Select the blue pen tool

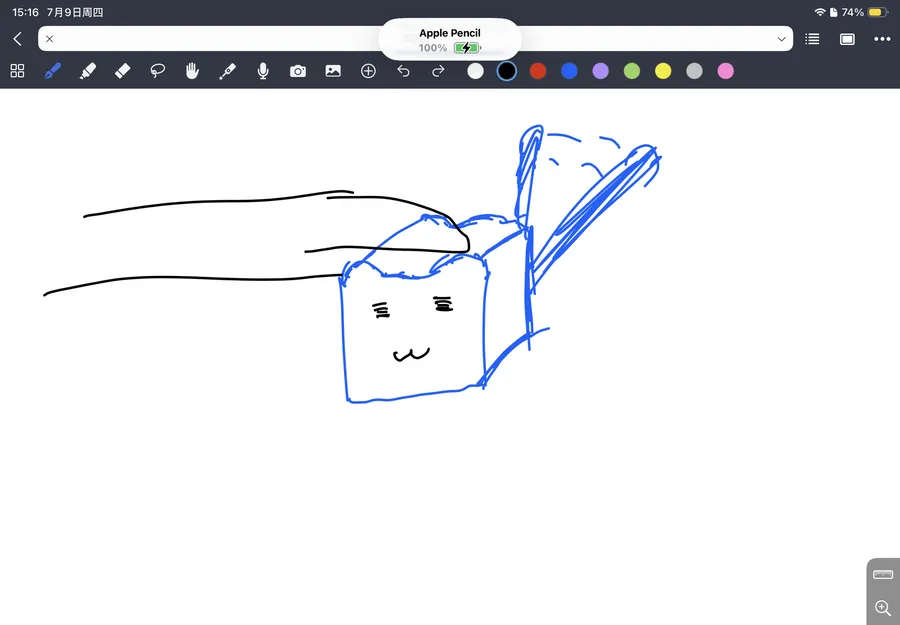coord(52,71)
